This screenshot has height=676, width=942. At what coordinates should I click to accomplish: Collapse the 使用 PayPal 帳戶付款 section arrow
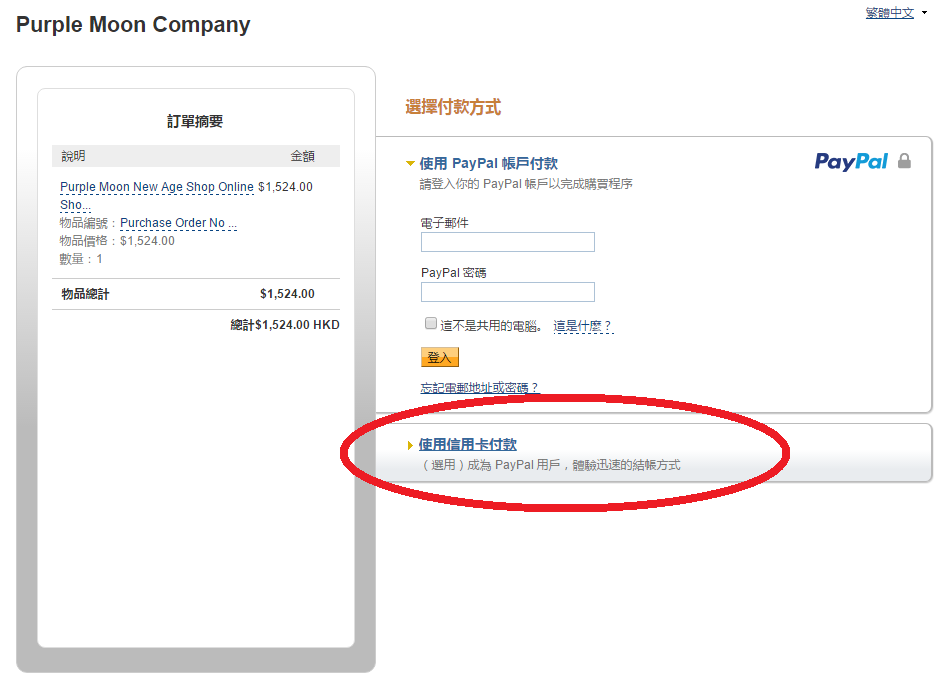[410, 163]
